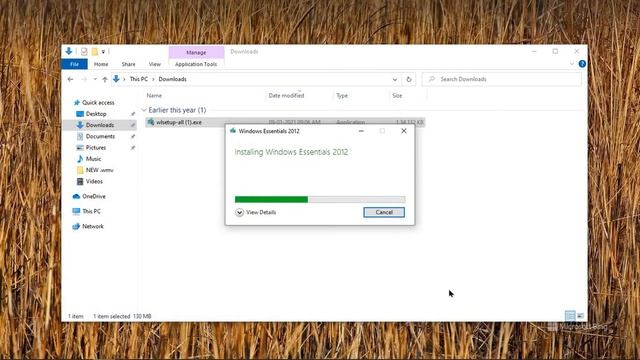Viewport: 640px width, 360px height.
Task: Select the wlsetup-all (1).exe file
Action: pos(285,122)
